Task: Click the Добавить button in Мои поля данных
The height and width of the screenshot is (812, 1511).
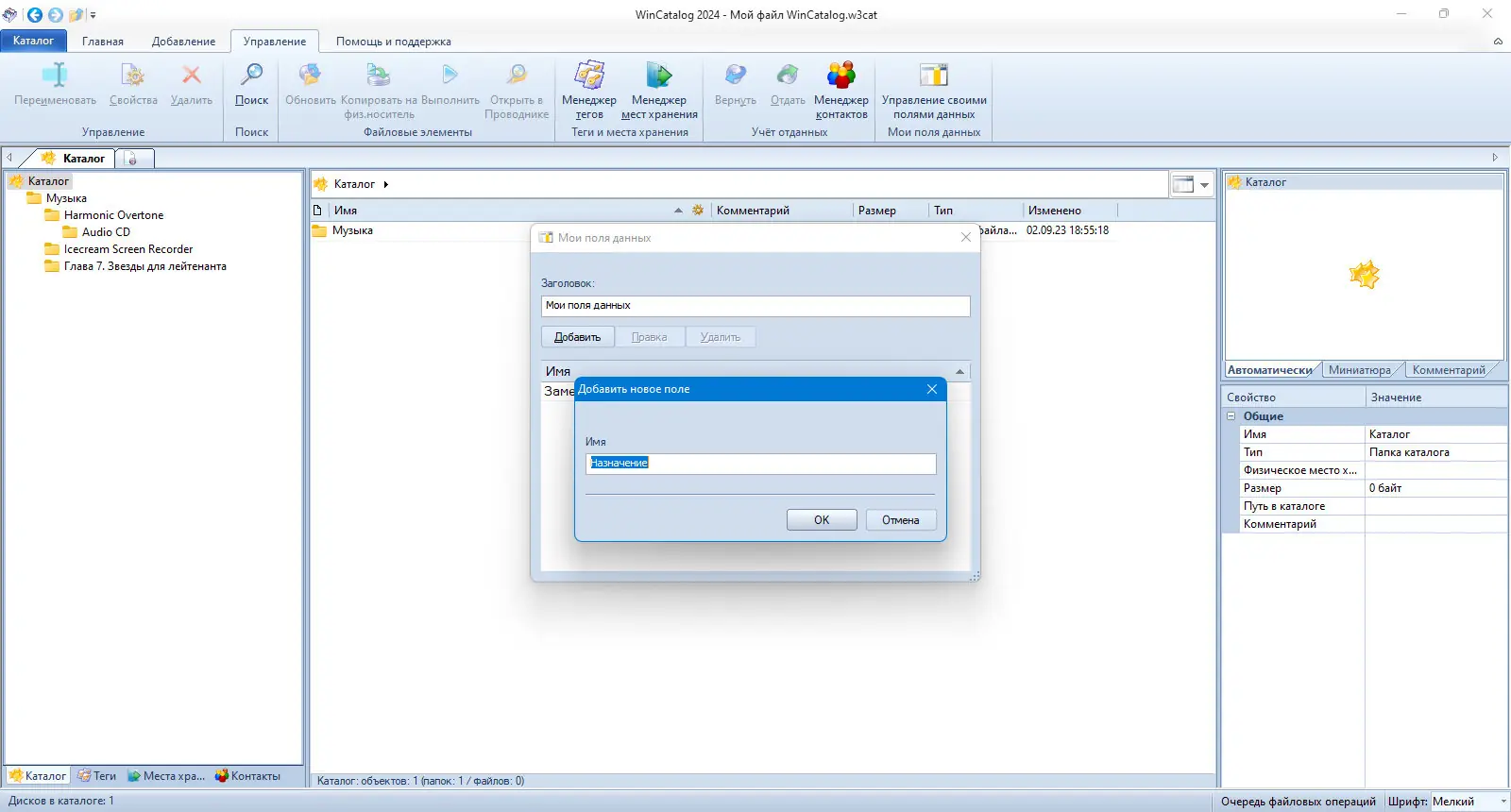Action: (577, 337)
